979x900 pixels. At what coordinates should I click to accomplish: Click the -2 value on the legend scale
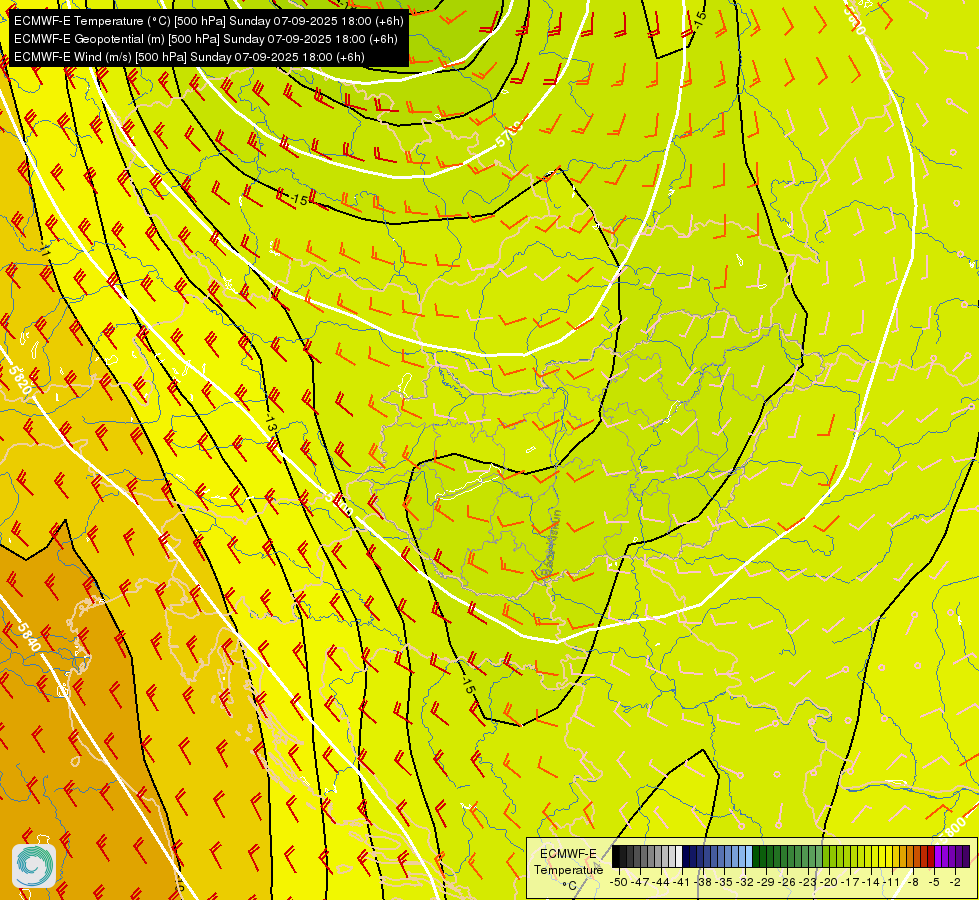pos(955,883)
